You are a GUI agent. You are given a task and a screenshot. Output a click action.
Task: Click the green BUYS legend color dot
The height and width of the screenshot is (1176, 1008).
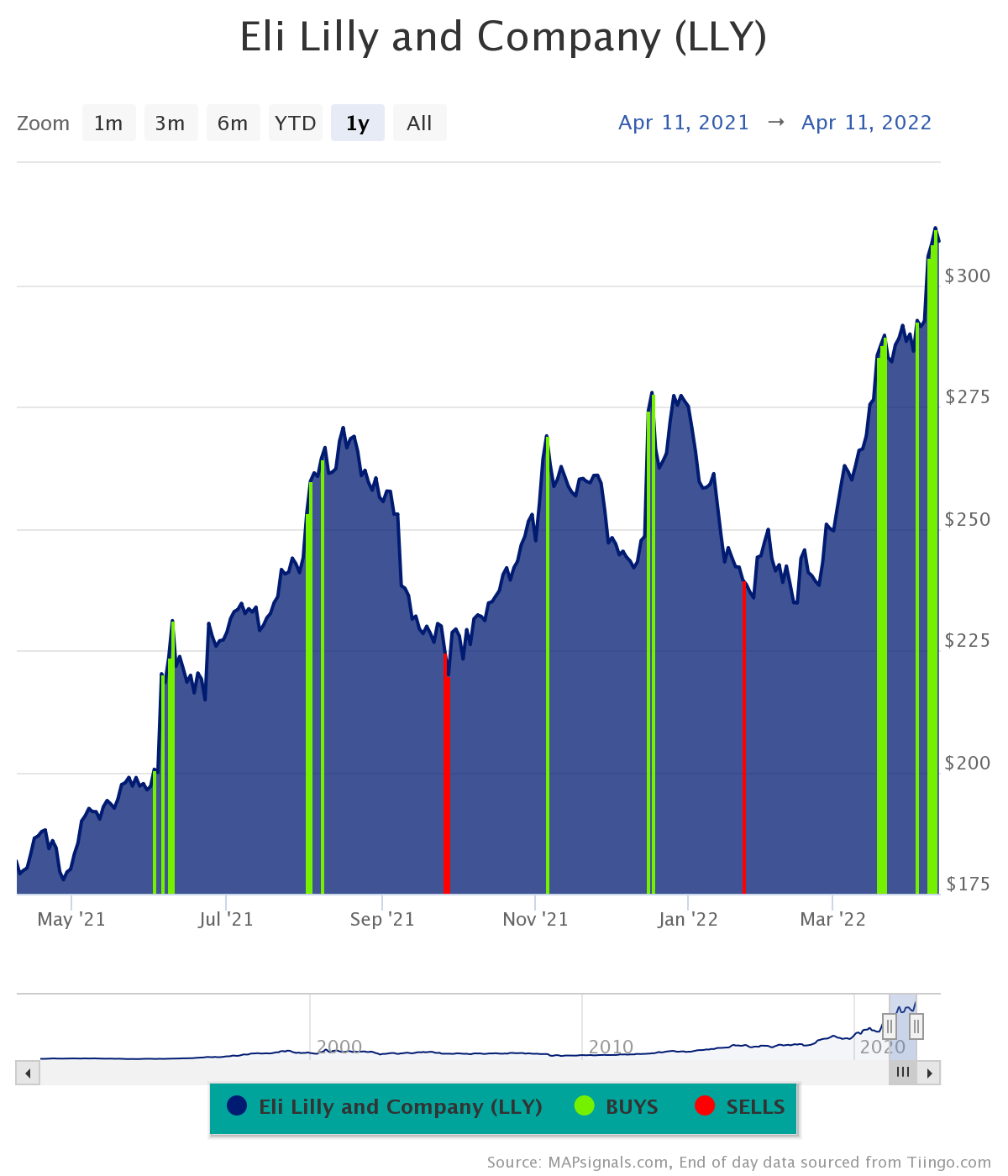pos(584,1106)
